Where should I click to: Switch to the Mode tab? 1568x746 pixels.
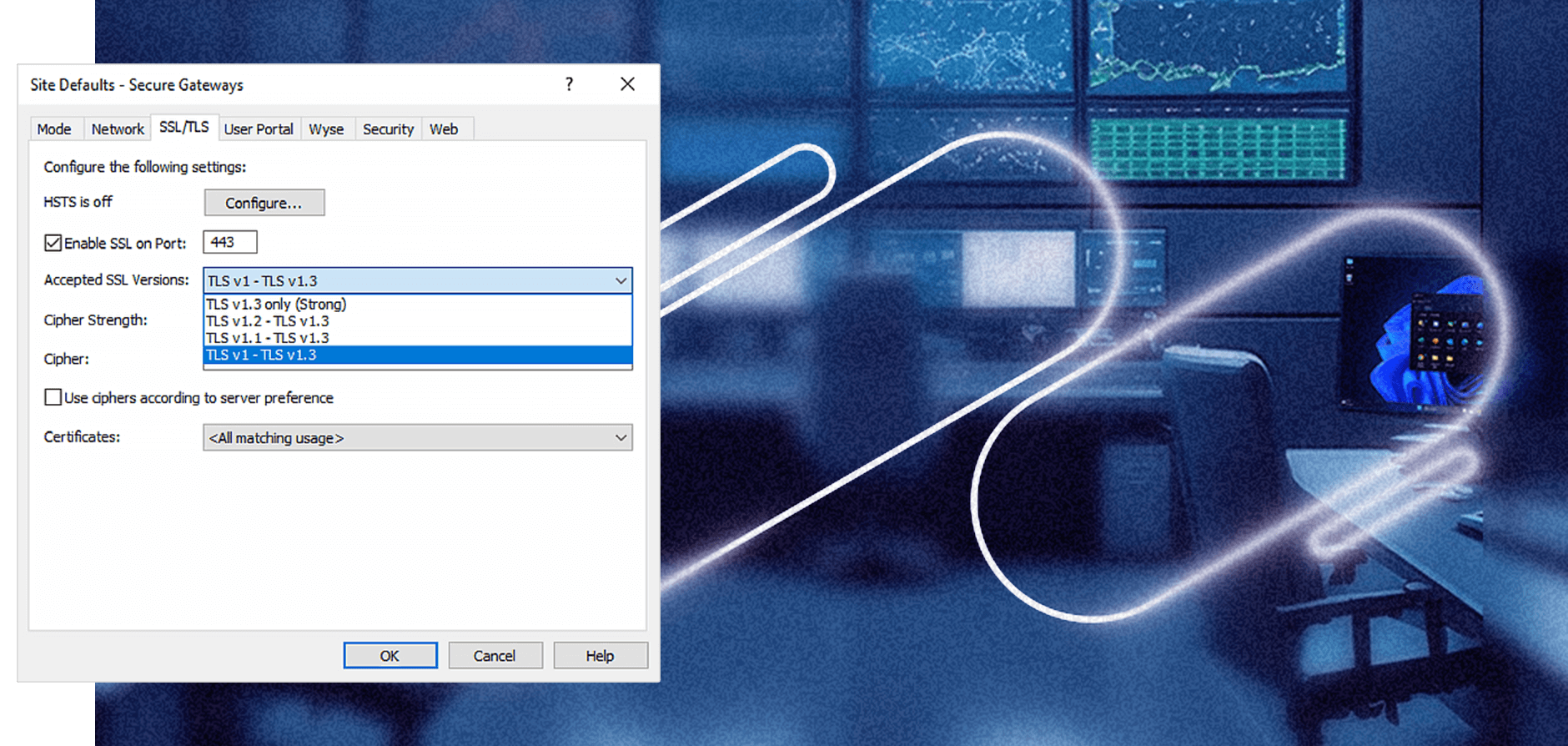point(54,129)
